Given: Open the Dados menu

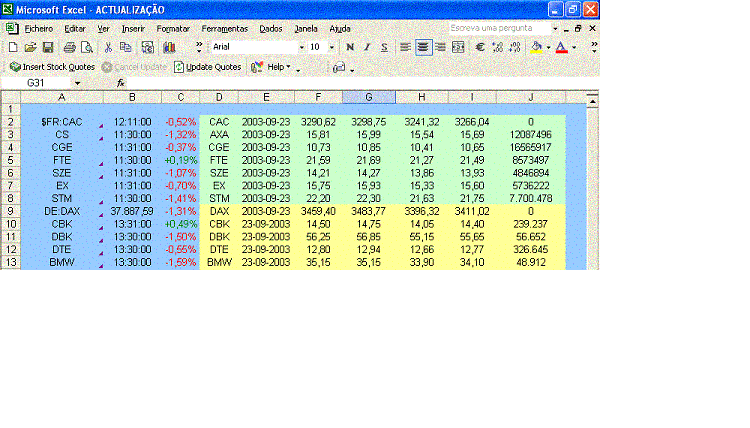Looking at the screenshot, I should tap(271, 29).
